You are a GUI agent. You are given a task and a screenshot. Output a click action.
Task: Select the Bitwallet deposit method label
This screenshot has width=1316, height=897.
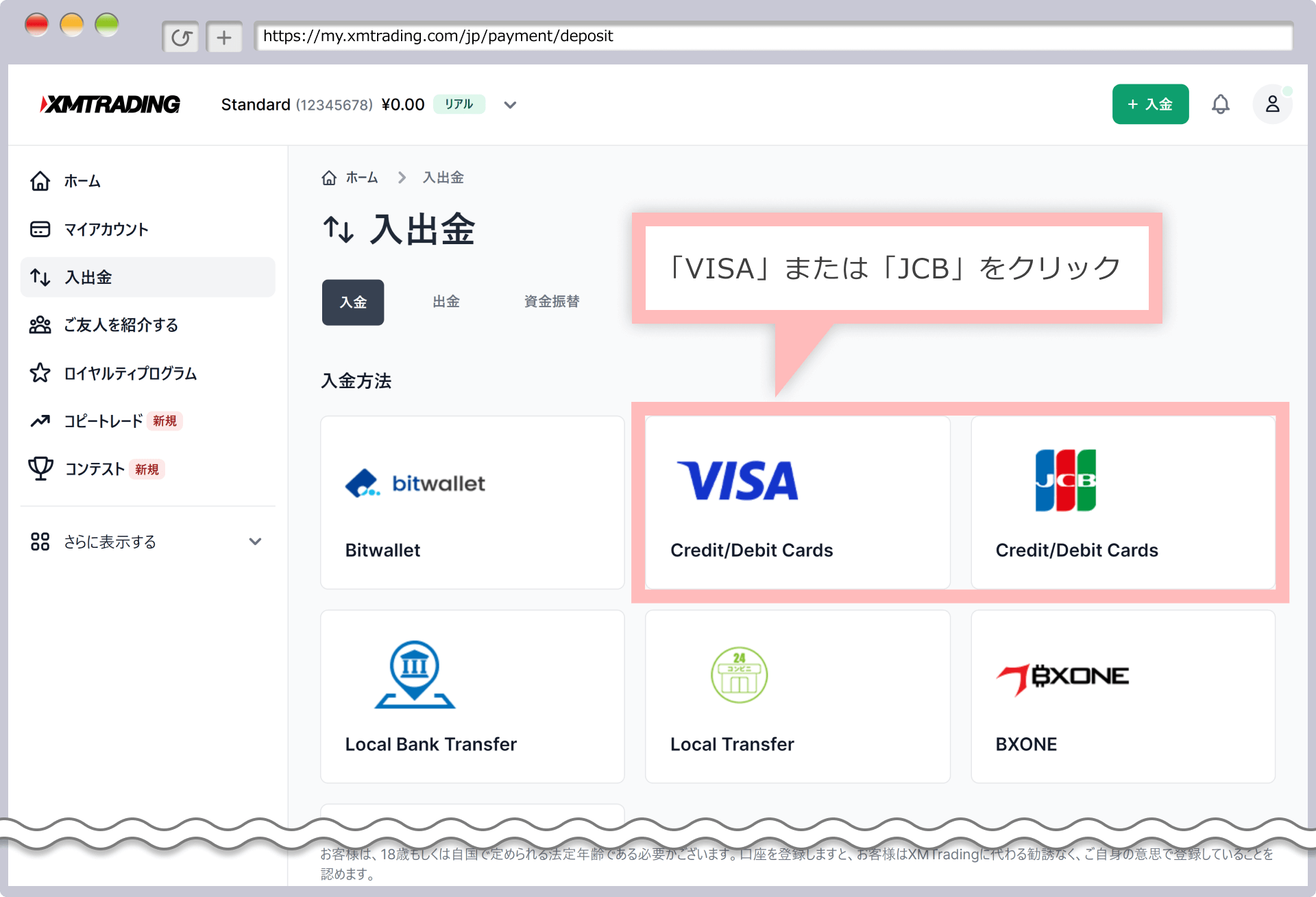coord(382,550)
